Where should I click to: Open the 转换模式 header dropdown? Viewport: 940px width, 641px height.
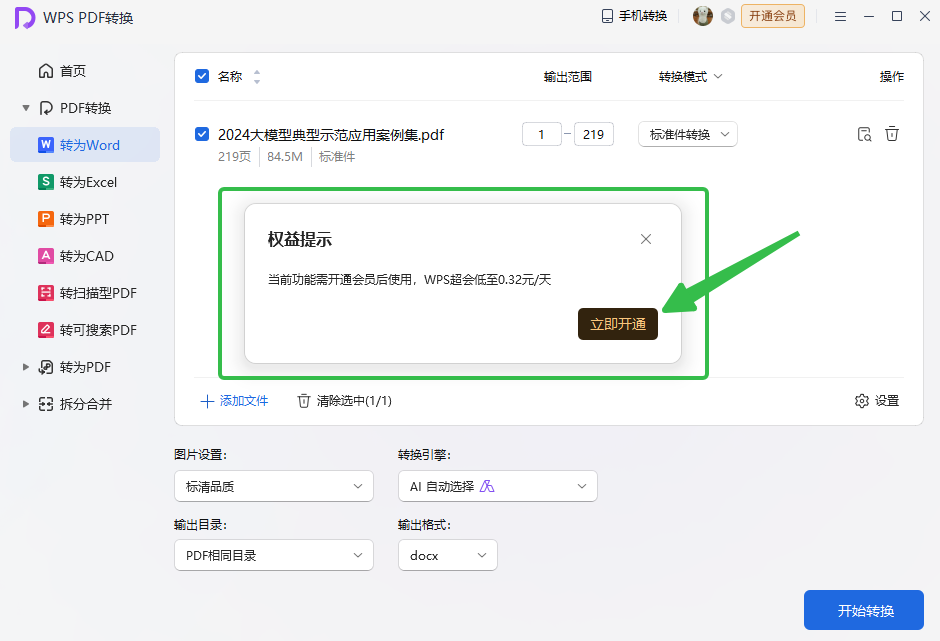point(691,77)
